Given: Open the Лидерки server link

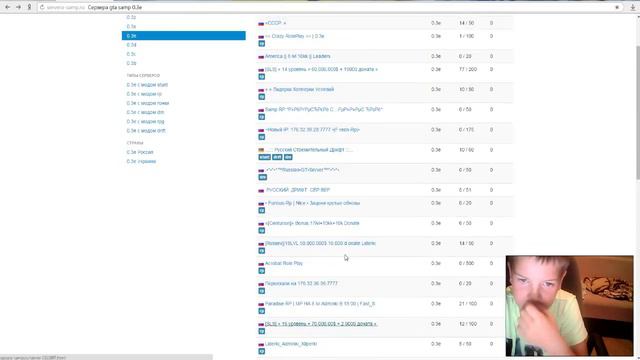Looking at the screenshot, I should point(300,89).
